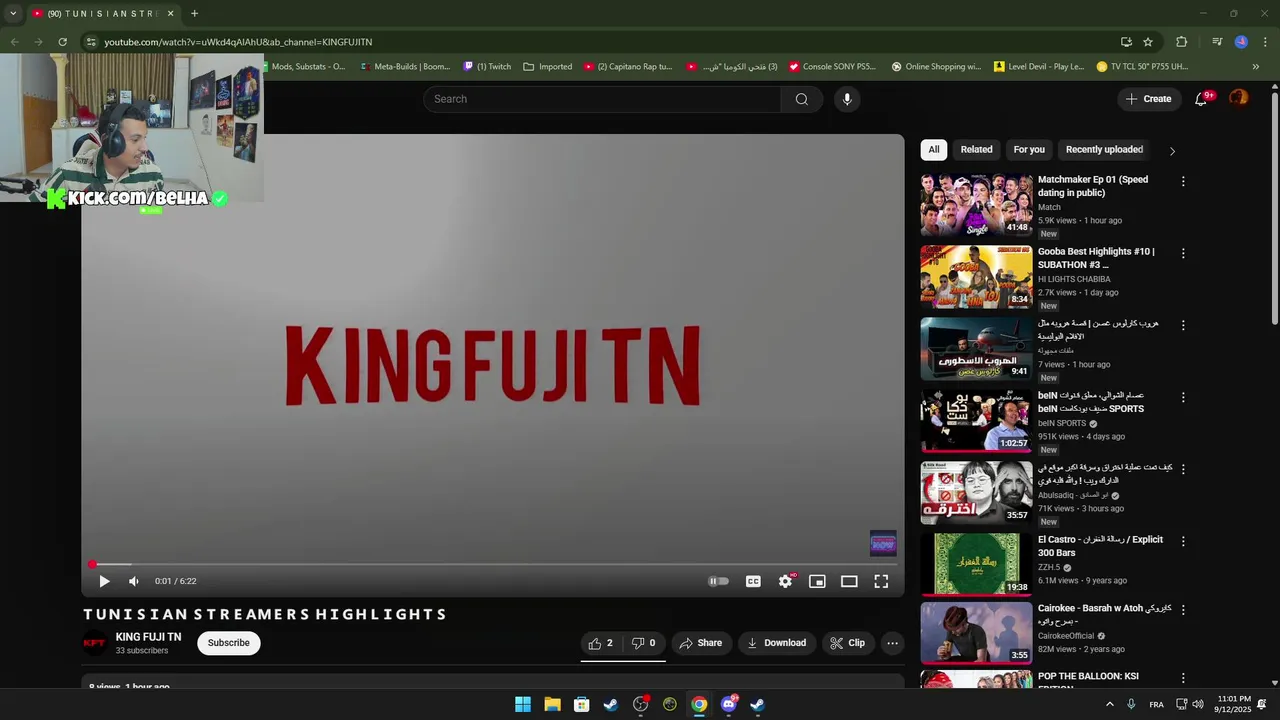Viewport: 1280px width, 720px height.
Task: Open options for the Abulsadiq 35:57 video
Action: pyautogui.click(x=1183, y=469)
